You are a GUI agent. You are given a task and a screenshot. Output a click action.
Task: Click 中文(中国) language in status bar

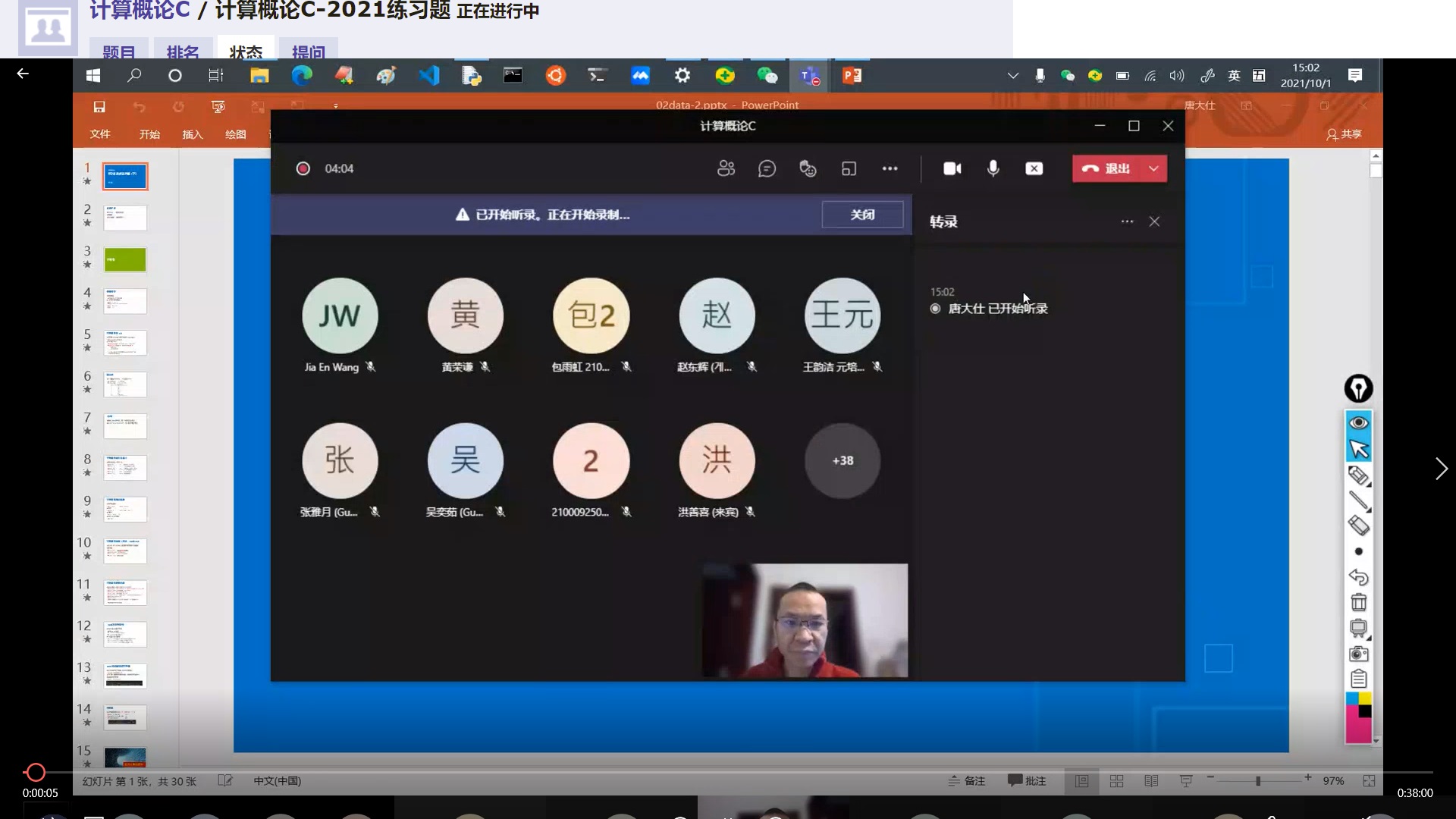pos(277,780)
